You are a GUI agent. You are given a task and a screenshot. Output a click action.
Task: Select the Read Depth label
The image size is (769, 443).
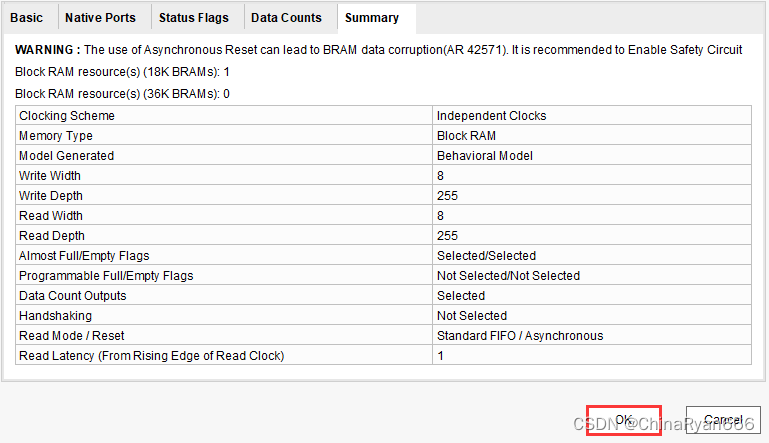(51, 236)
